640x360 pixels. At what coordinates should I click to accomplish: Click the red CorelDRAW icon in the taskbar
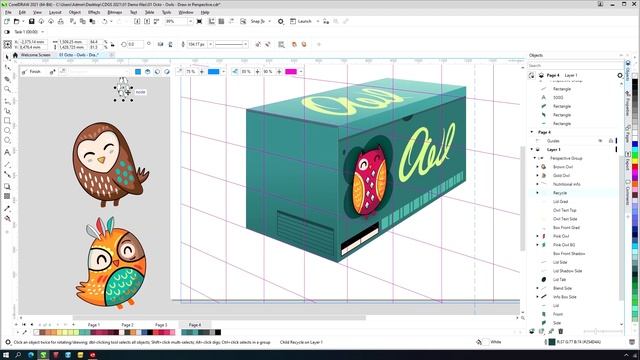(93, 355)
